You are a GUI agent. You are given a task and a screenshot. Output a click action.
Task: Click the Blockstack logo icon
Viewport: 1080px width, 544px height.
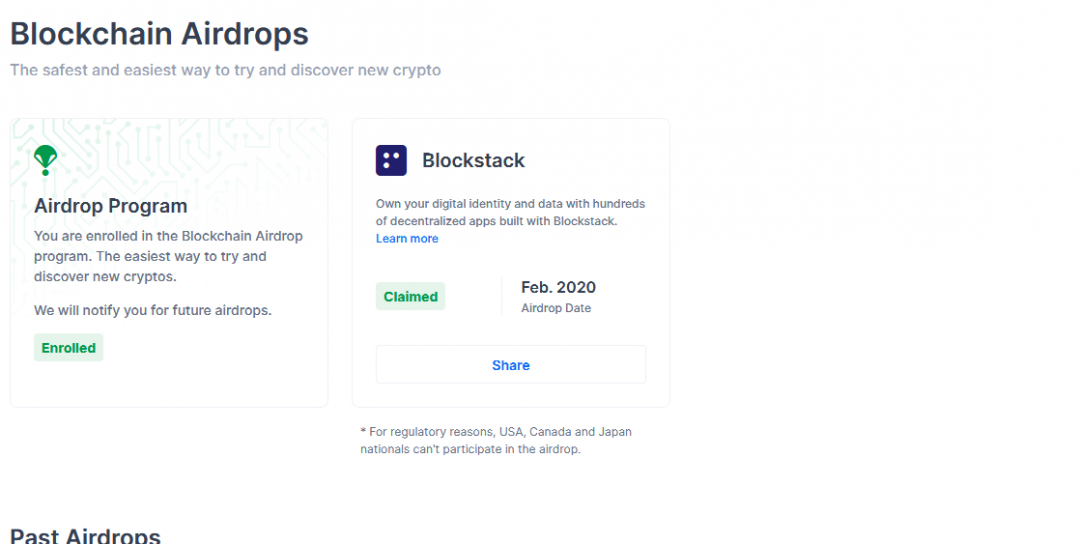pos(391,160)
